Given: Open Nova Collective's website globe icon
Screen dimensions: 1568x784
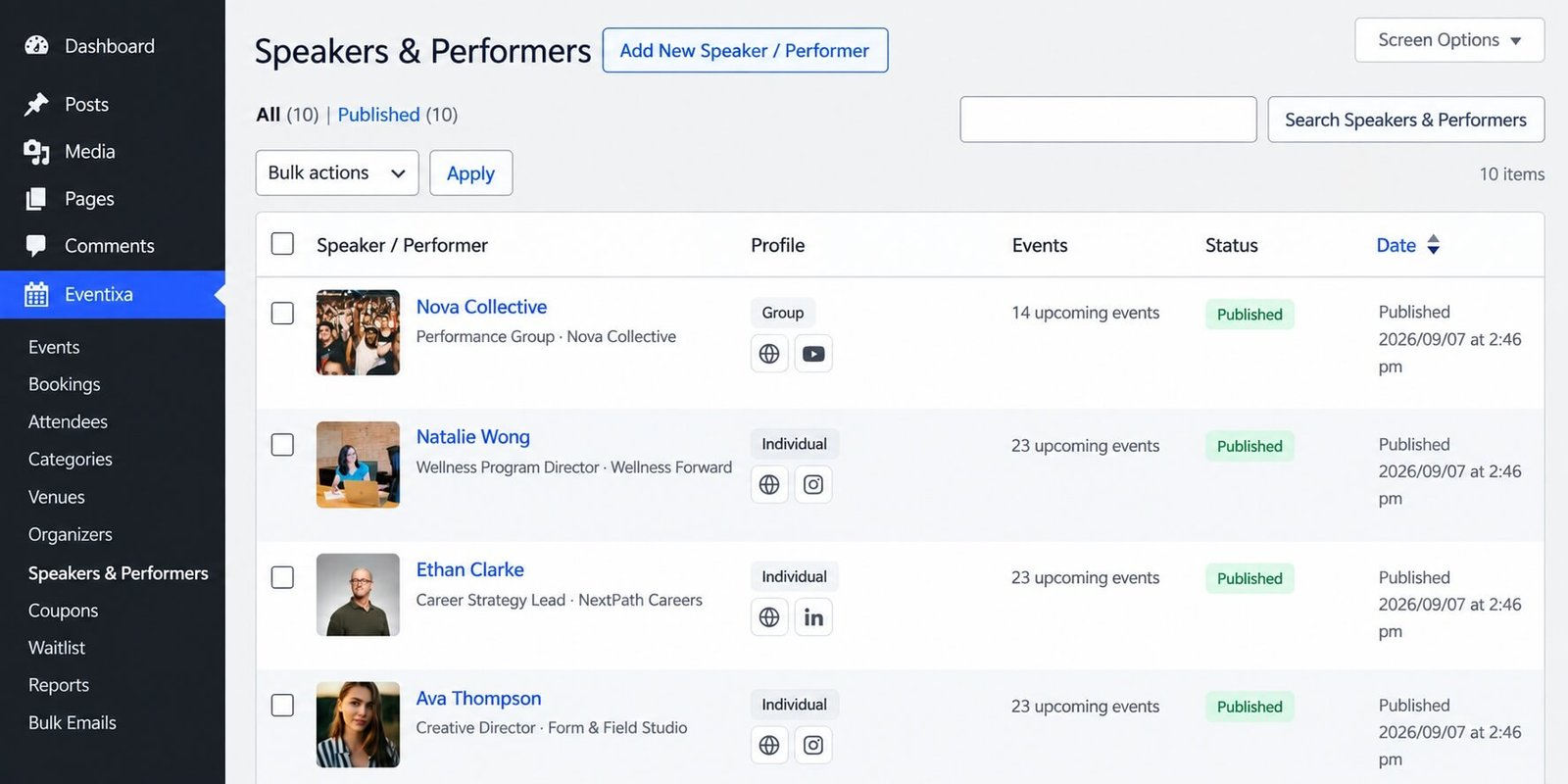Looking at the screenshot, I should [x=769, y=354].
